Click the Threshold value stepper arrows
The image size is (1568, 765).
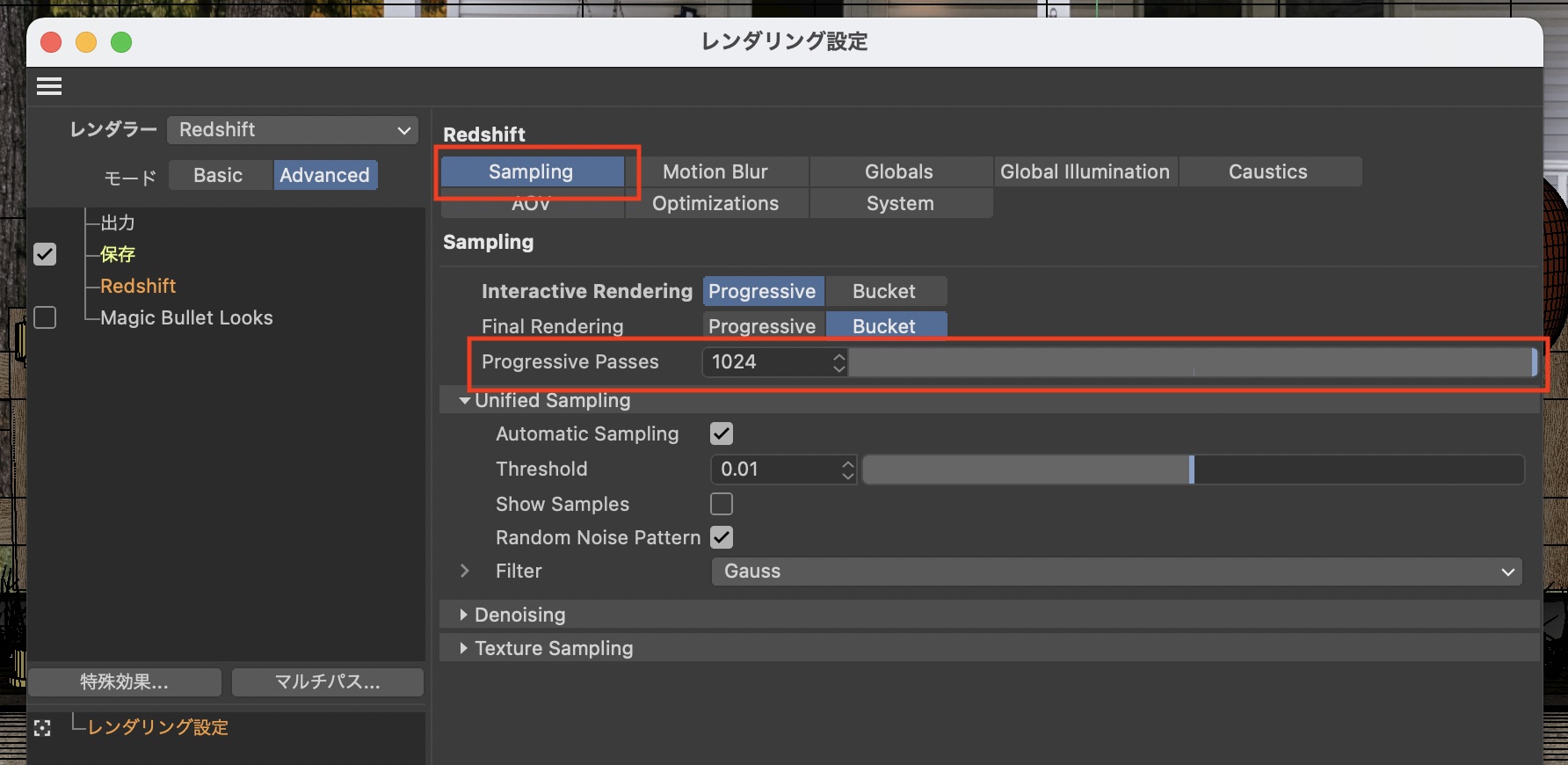847,470
